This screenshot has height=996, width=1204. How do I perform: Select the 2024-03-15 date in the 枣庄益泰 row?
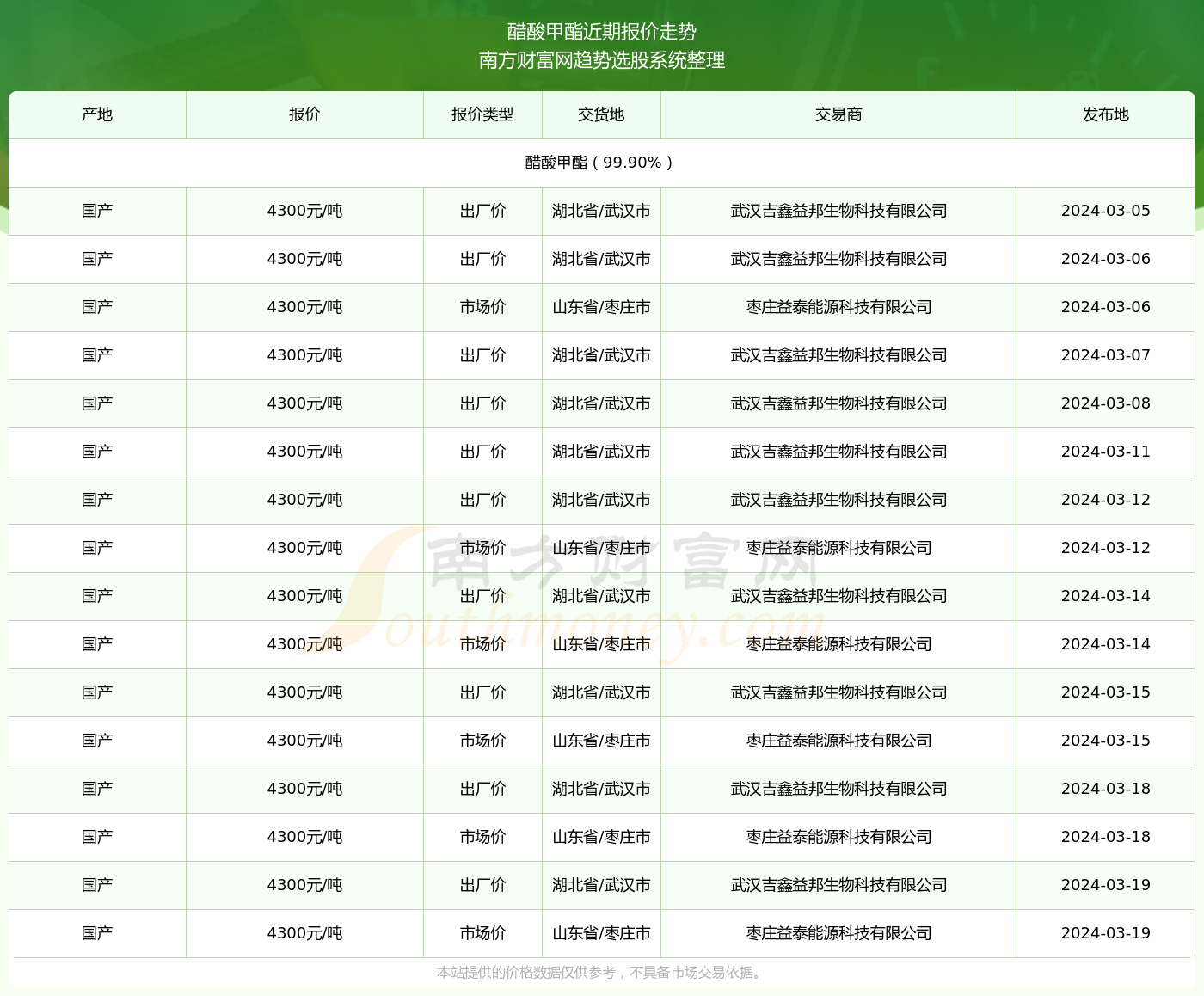[1105, 741]
